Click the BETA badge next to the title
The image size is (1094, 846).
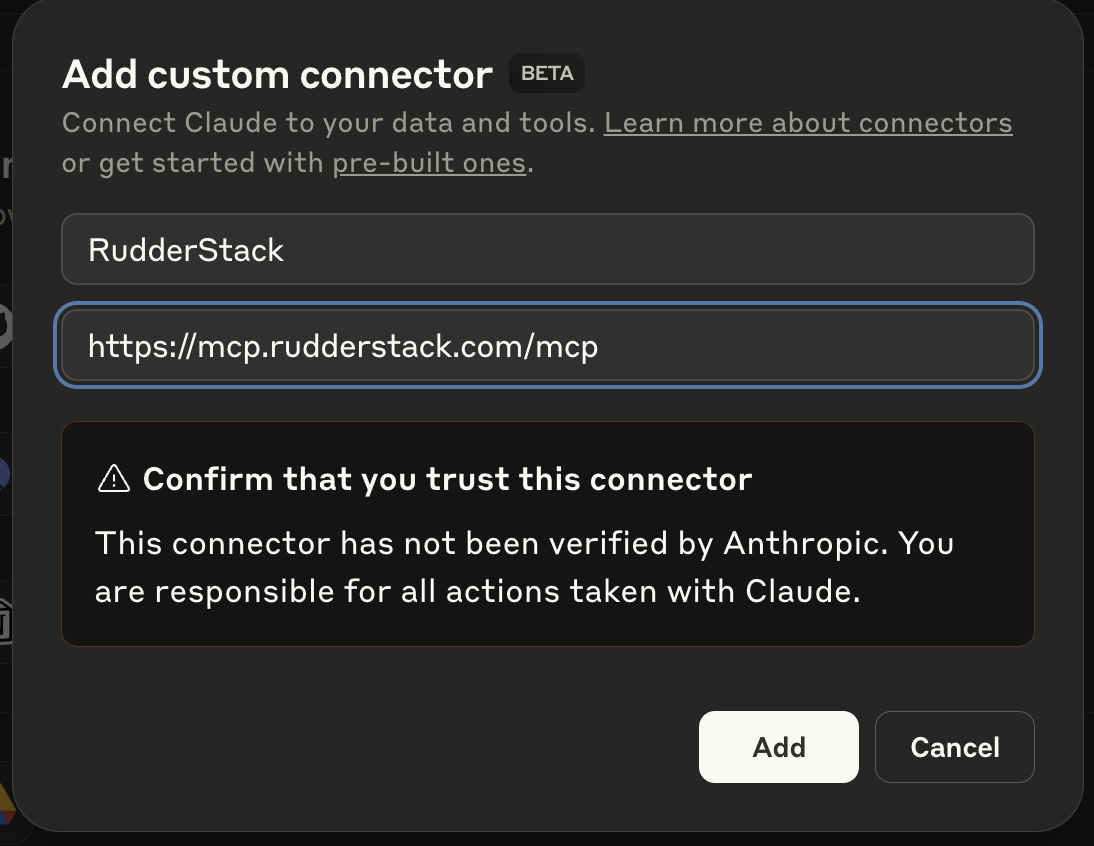tap(547, 73)
